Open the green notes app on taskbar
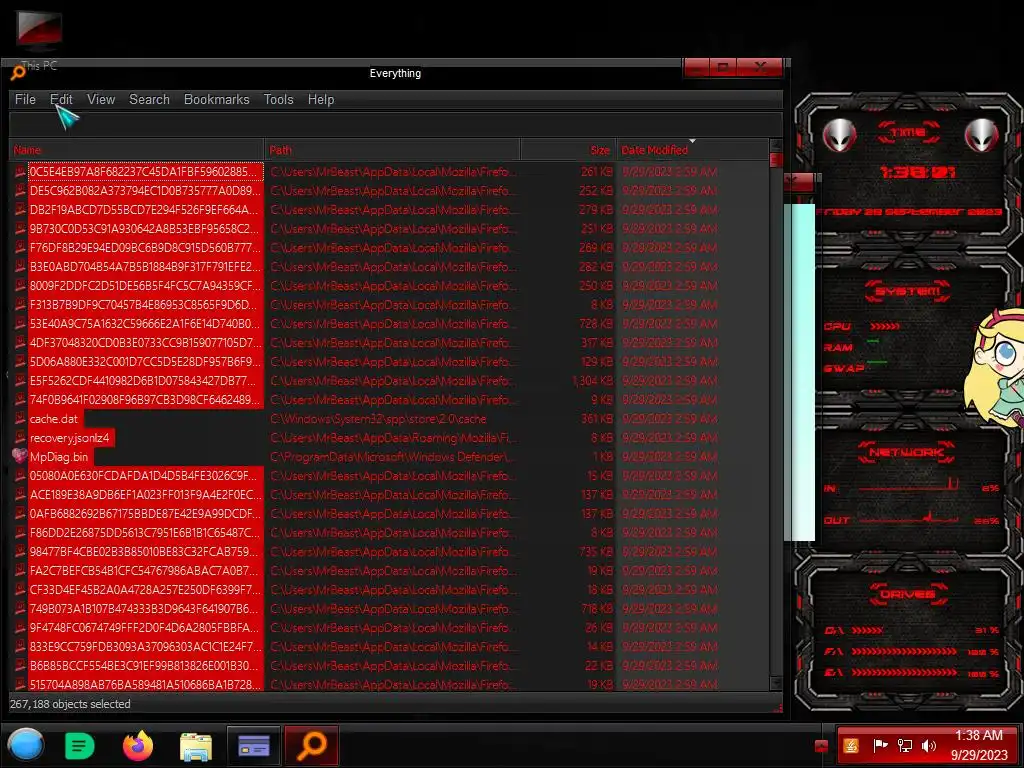 coord(80,745)
